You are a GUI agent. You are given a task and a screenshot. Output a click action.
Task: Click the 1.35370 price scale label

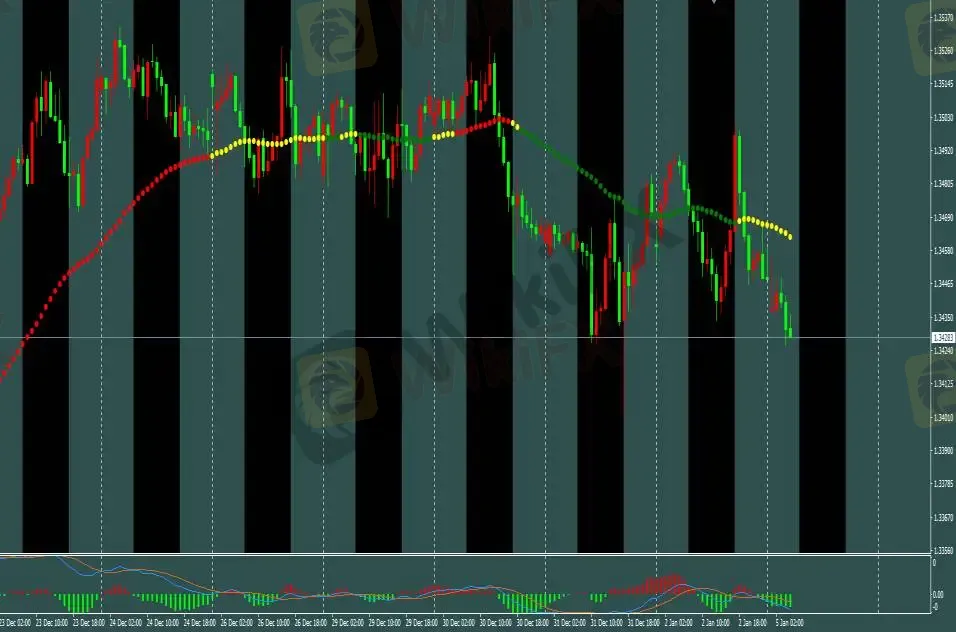click(x=941, y=18)
